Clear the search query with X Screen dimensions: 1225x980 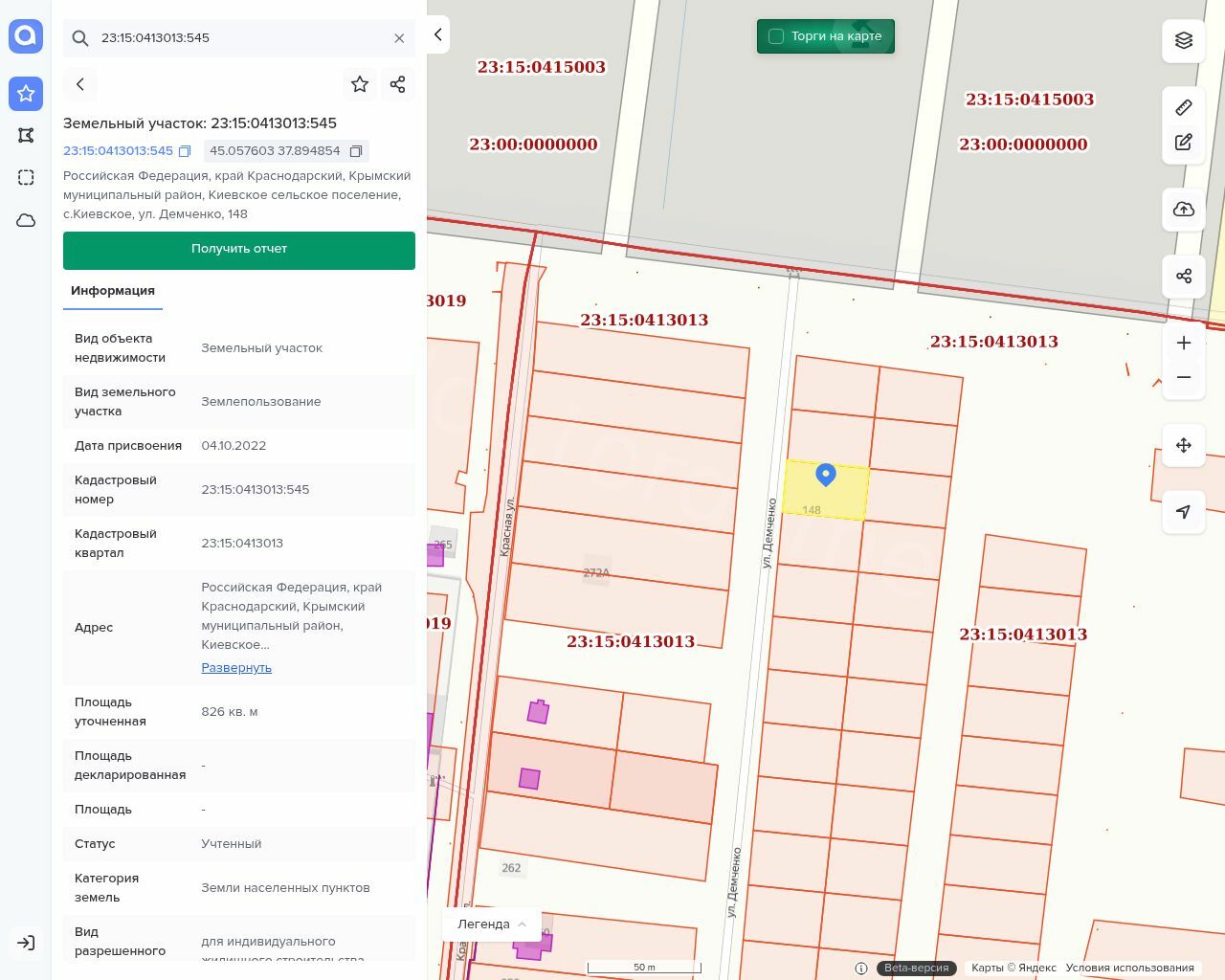click(399, 38)
